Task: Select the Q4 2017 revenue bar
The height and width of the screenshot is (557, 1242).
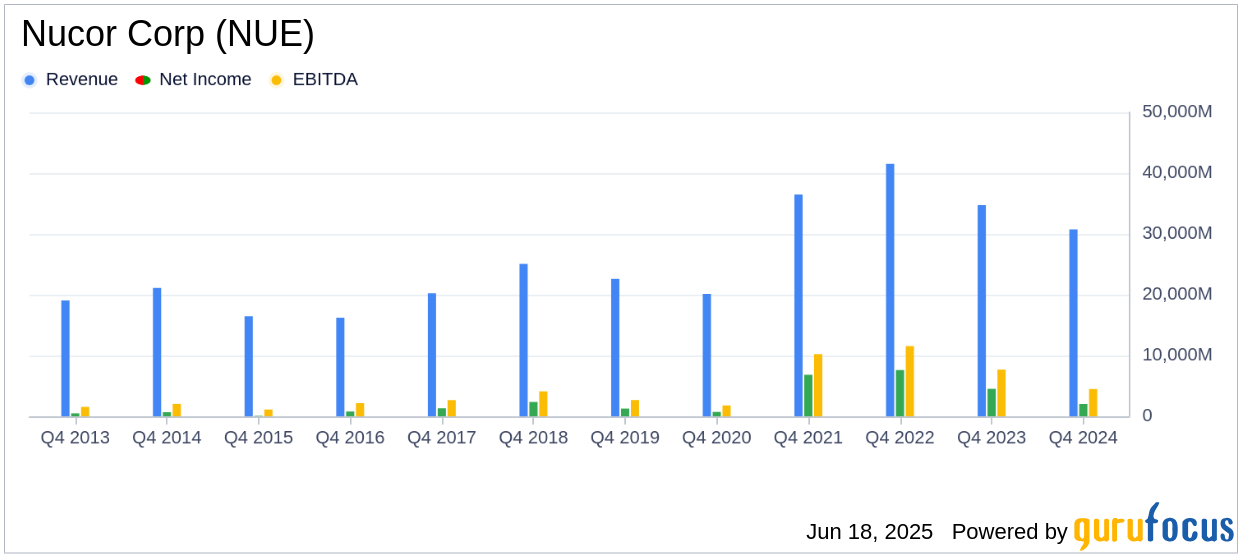Action: click(432, 355)
